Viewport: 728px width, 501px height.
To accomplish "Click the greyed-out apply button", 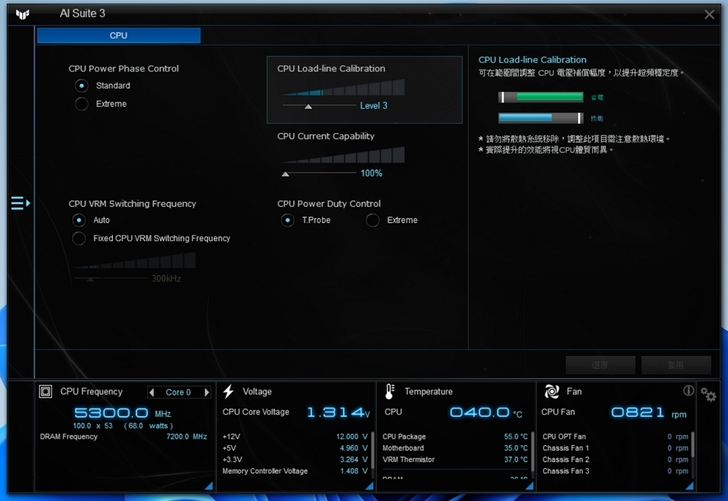I will pyautogui.click(x=676, y=365).
